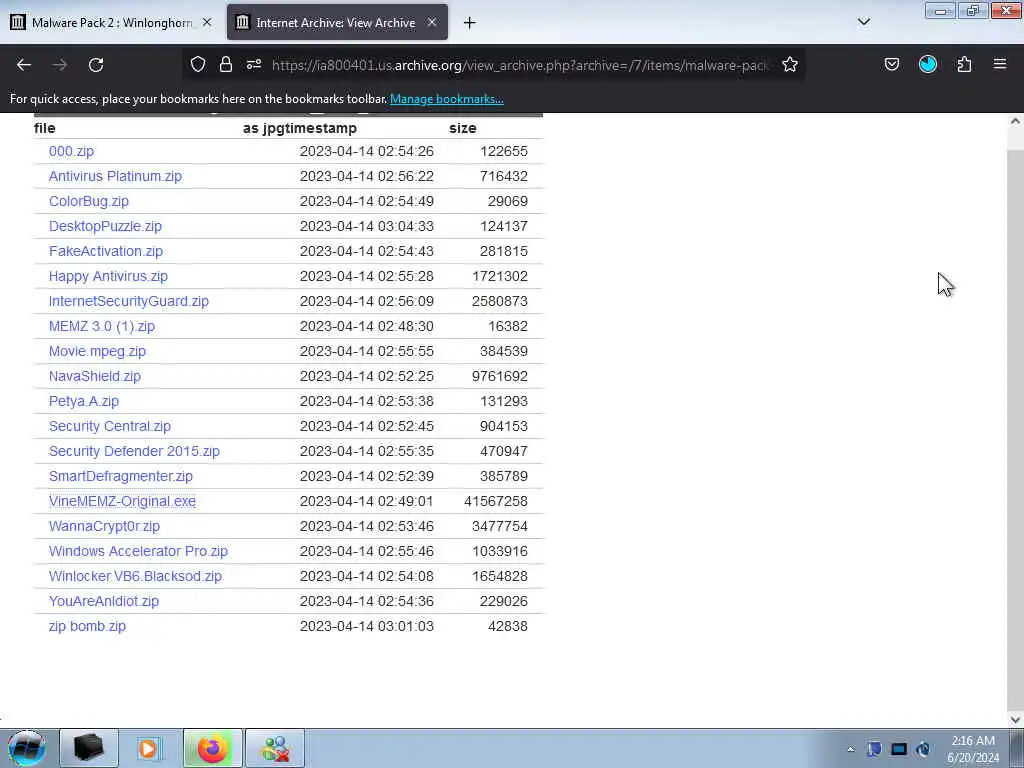Viewport: 1024px width, 768px height.
Task: Open DesktopPuzzle.zip link
Action: coord(105,226)
